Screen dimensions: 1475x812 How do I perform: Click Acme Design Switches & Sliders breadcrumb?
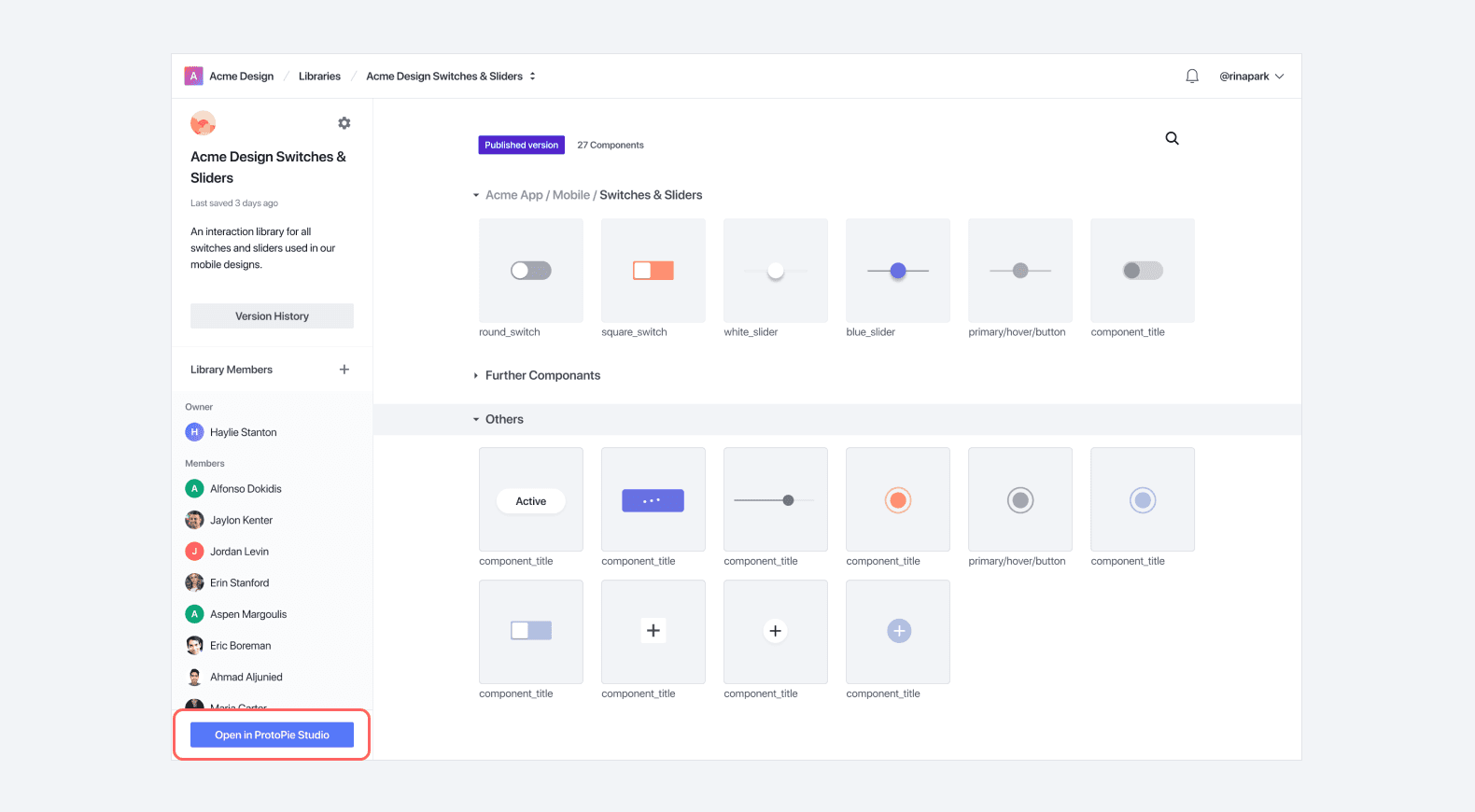tap(444, 77)
